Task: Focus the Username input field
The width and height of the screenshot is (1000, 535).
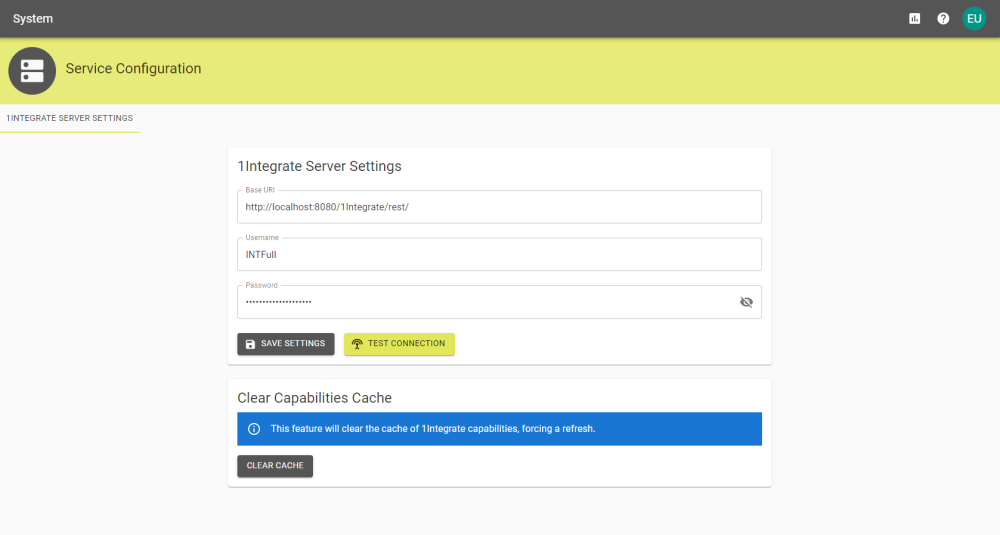Action: (499, 254)
